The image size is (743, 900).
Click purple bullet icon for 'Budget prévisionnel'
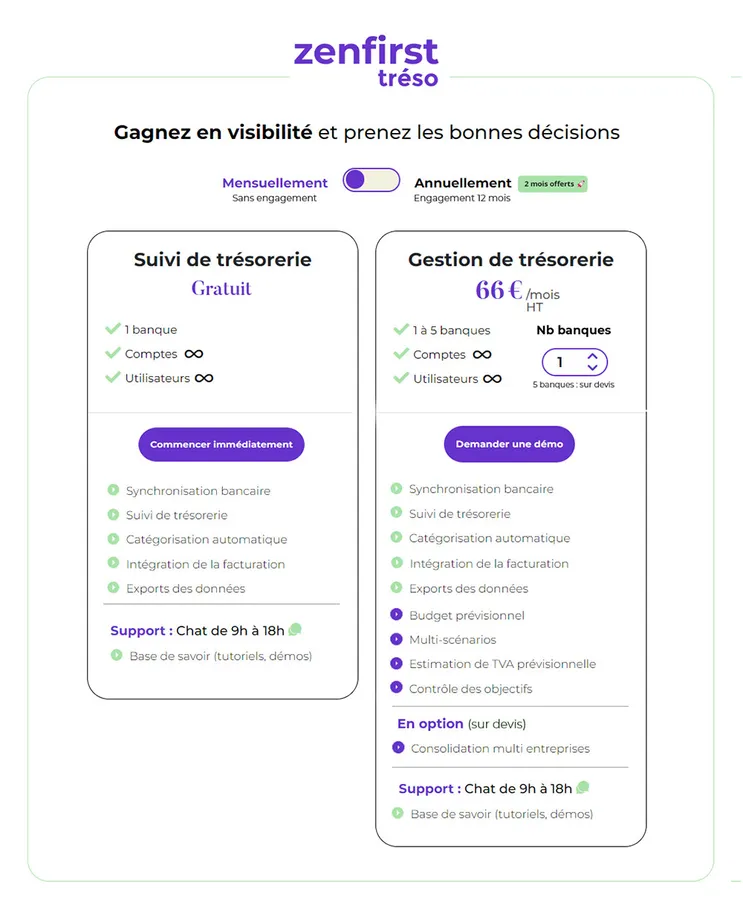397,615
